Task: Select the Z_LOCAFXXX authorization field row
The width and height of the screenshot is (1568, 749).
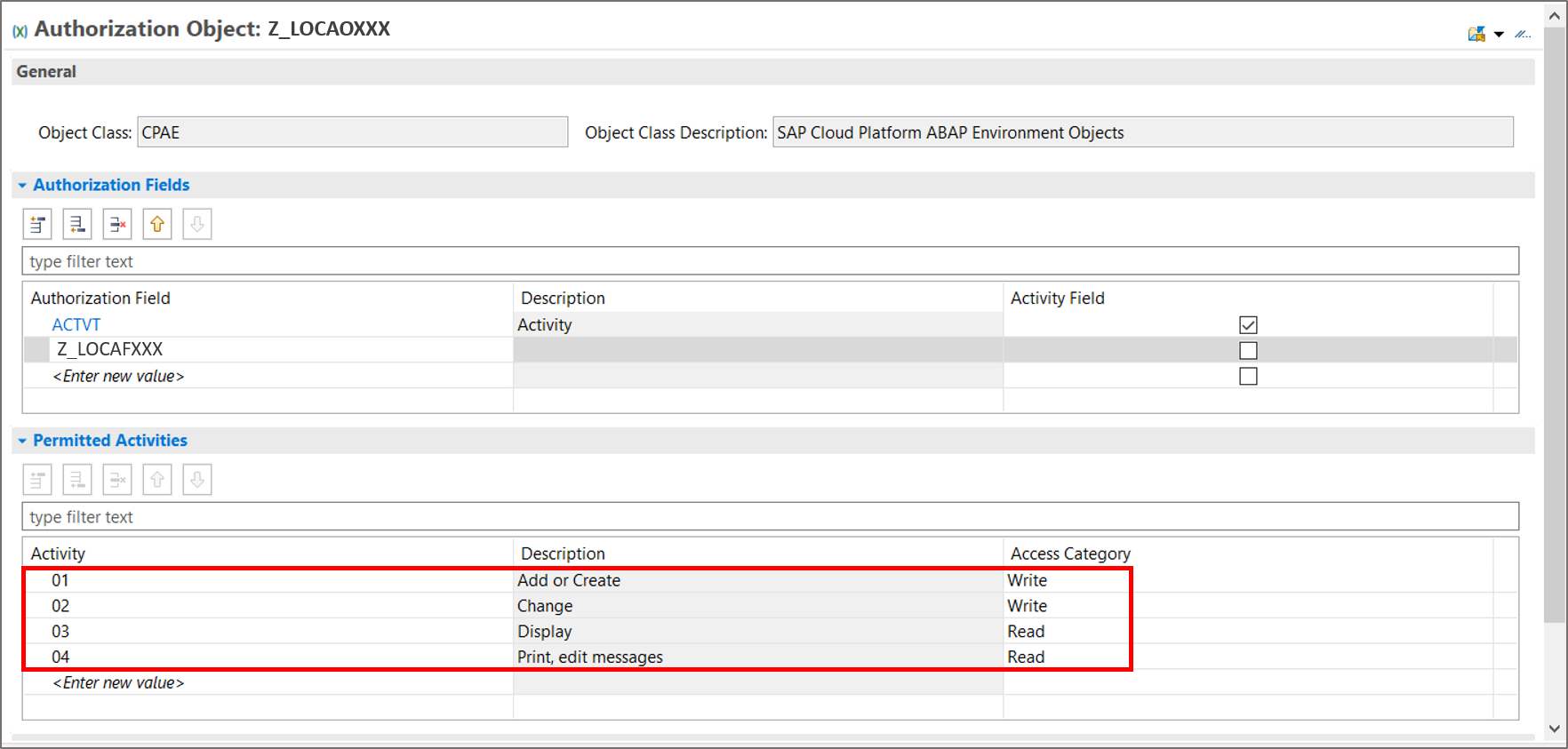Action: click(770, 350)
